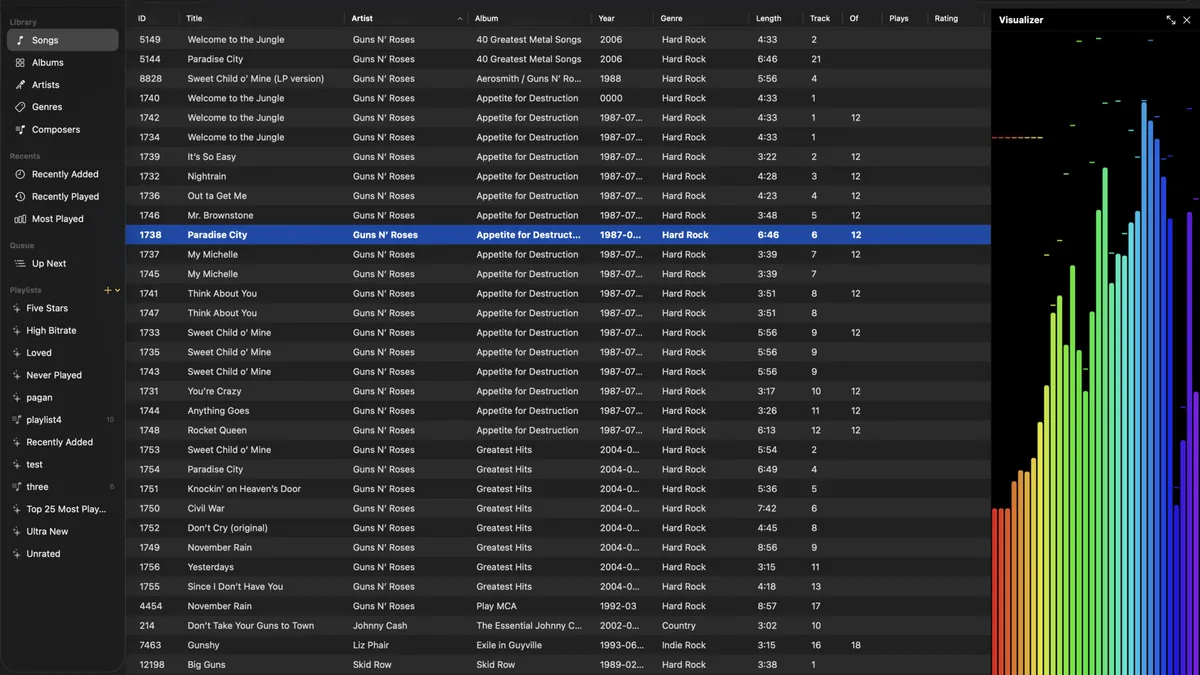
Task: Click the Recently Added clock icon under Recents
Action: 20,174
